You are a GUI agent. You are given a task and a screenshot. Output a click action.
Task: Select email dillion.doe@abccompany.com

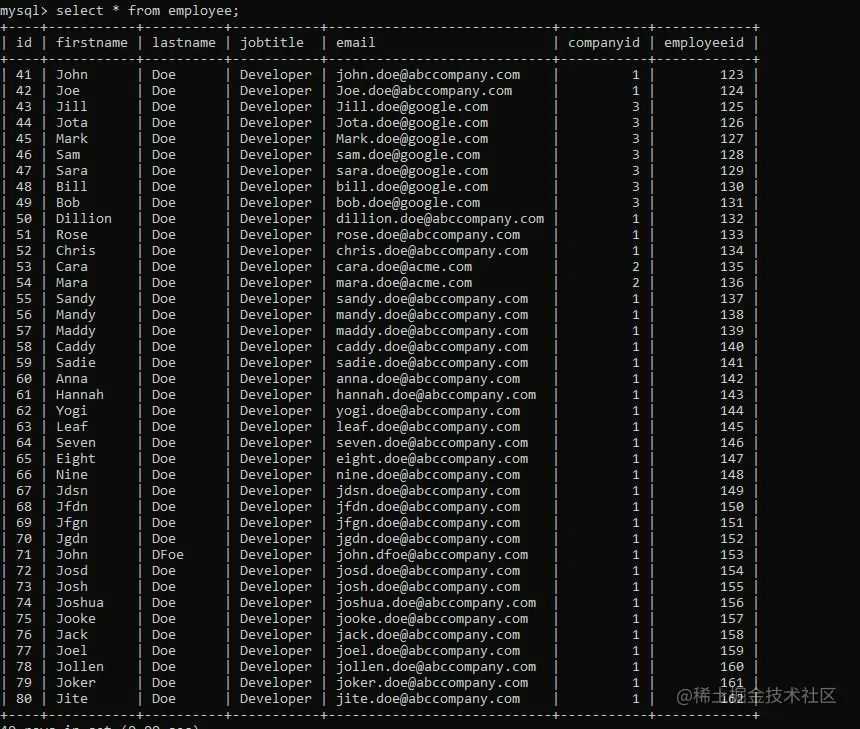[x=440, y=218]
